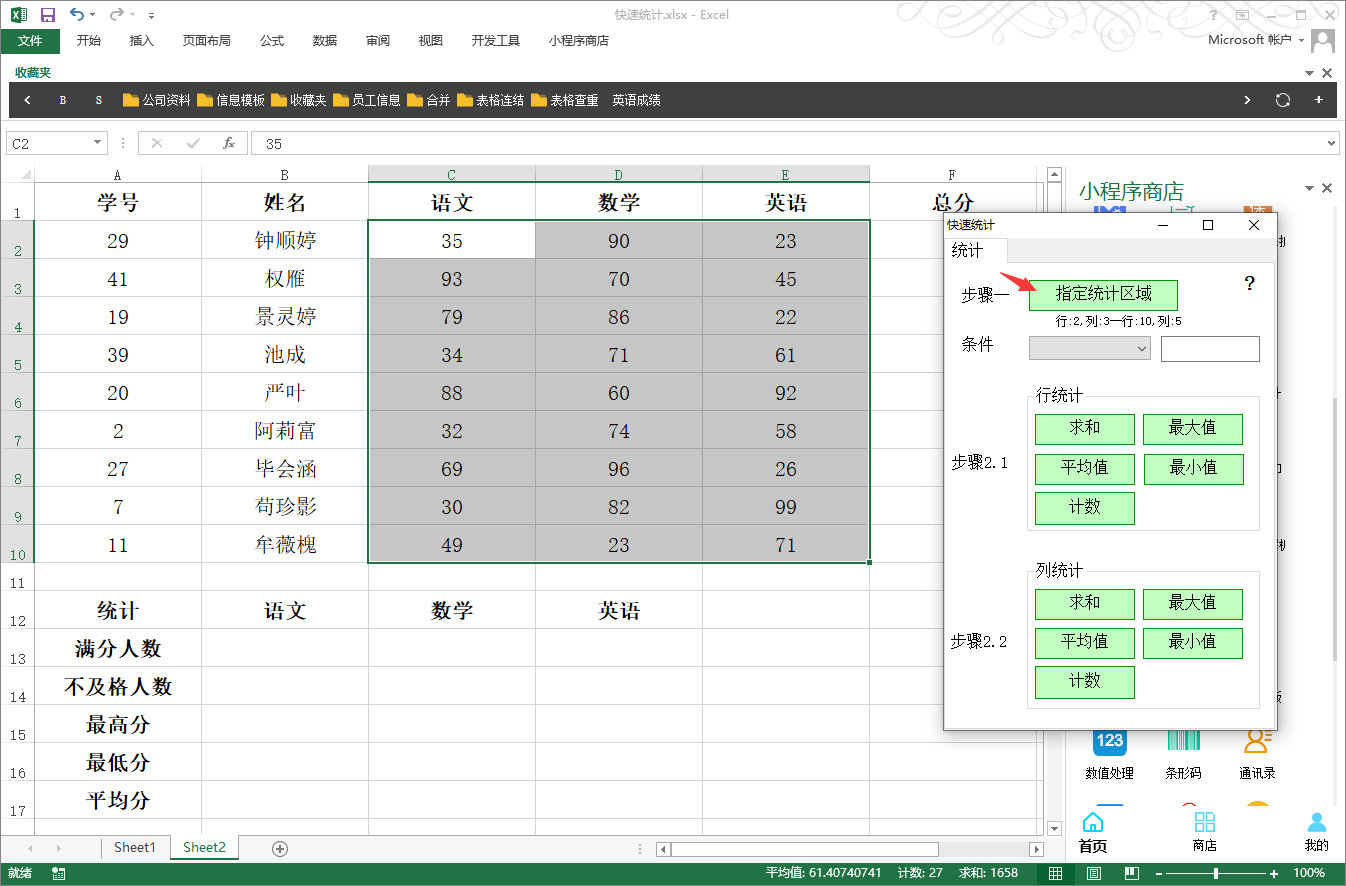Screen dimensions: 1346x886
Task: Click 最大值 under 列统计
Action: tap(1193, 603)
